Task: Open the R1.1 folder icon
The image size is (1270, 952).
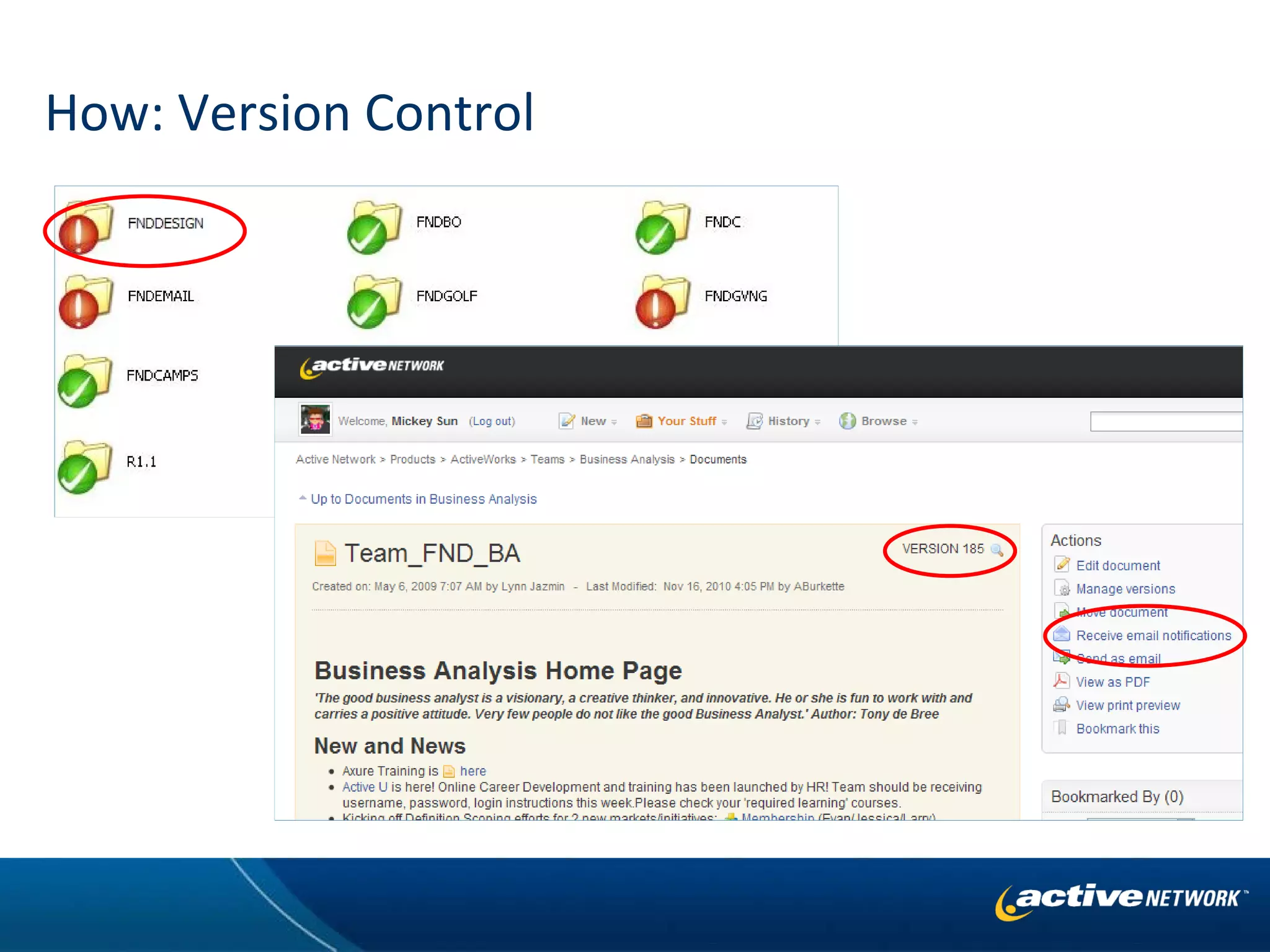Action: [x=86, y=467]
